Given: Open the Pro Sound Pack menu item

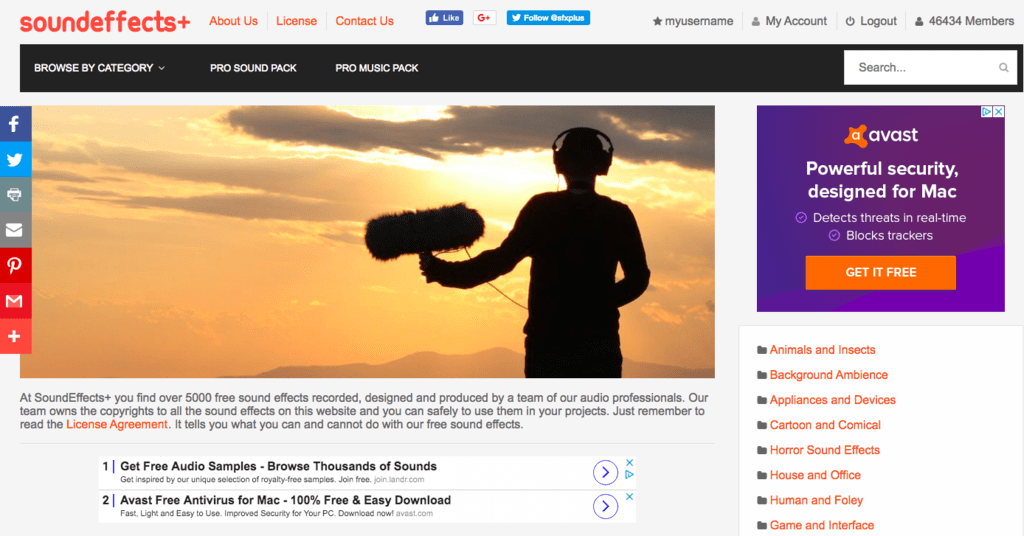Looking at the screenshot, I should click(253, 68).
